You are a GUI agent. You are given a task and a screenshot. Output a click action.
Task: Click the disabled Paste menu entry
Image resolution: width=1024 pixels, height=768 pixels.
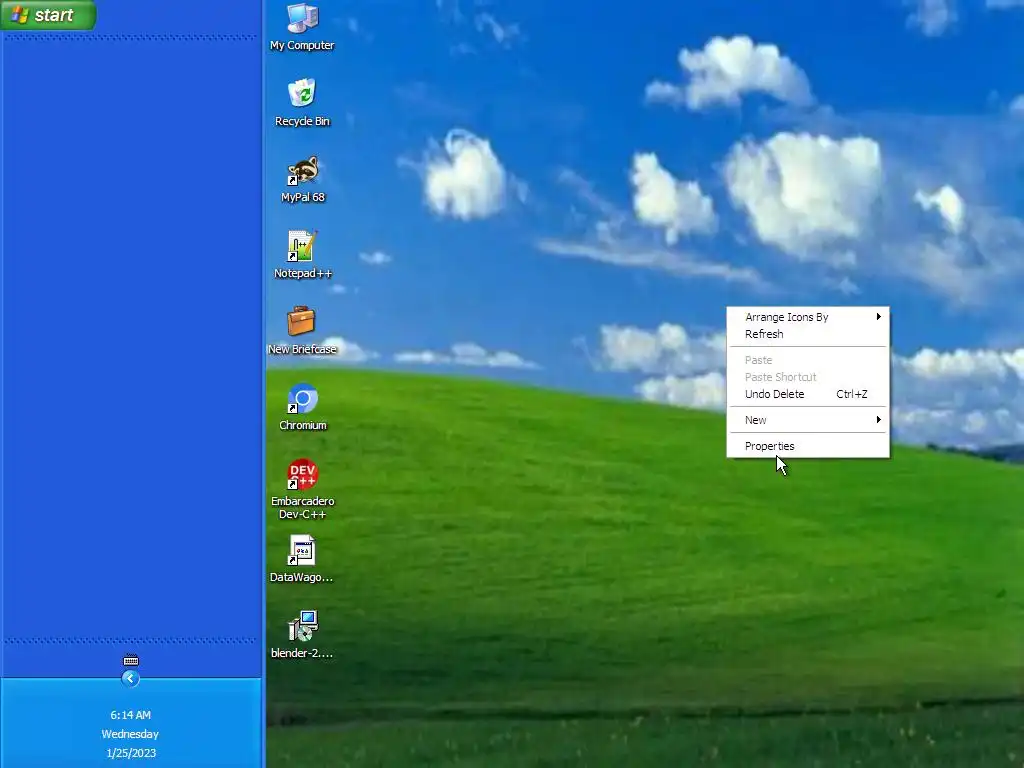tap(808, 360)
